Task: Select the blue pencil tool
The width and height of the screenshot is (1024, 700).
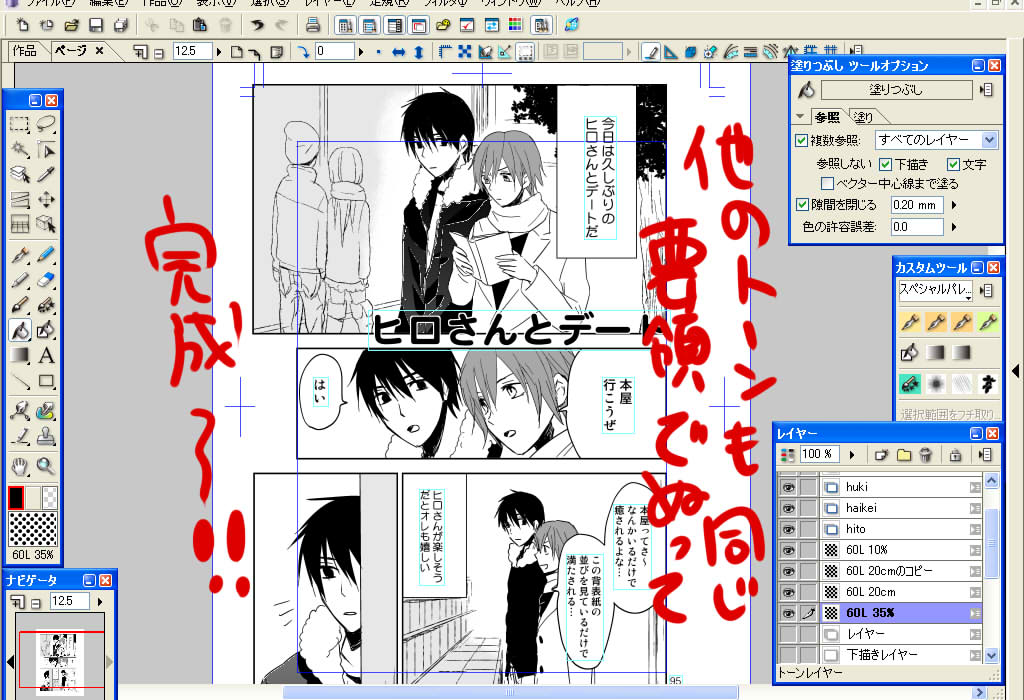Action: tap(45, 255)
